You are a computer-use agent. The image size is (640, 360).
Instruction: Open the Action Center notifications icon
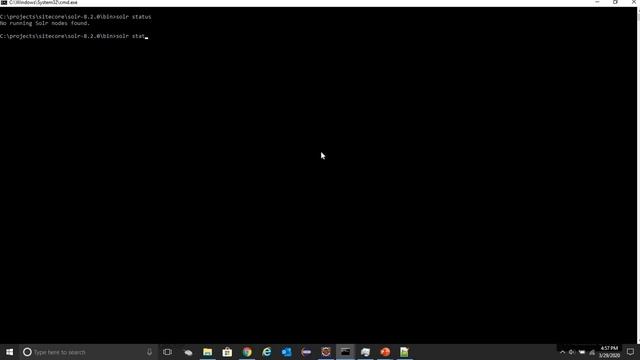click(x=630, y=352)
